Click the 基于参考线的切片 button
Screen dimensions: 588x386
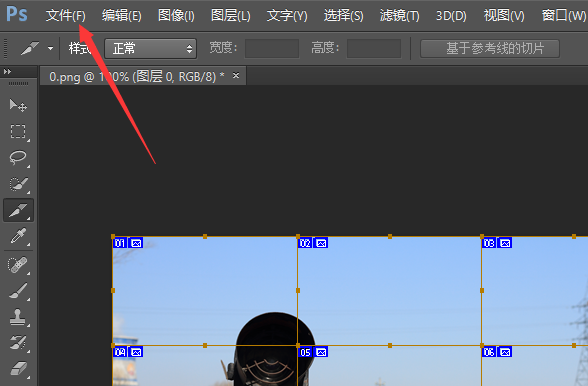[x=490, y=48]
